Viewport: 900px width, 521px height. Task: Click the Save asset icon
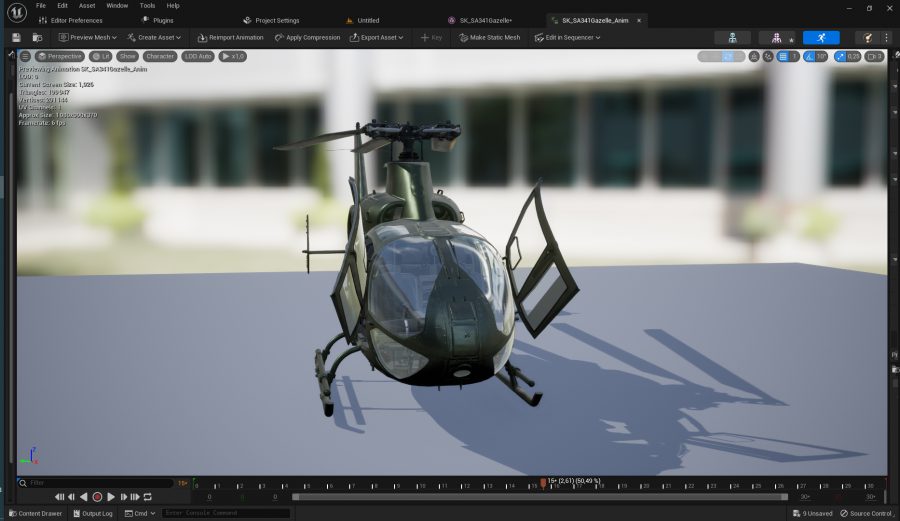16,38
